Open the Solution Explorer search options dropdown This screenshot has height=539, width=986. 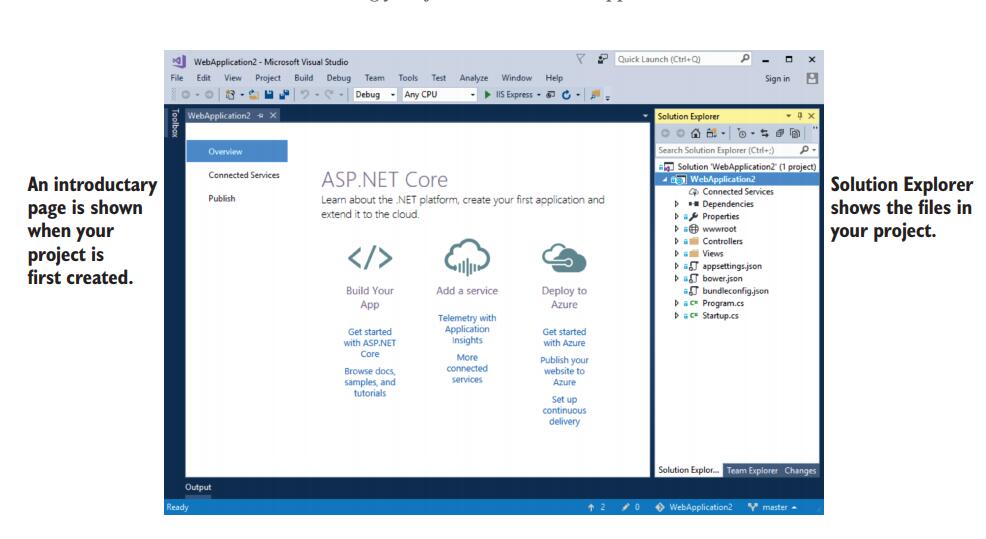pyautogui.click(x=814, y=150)
